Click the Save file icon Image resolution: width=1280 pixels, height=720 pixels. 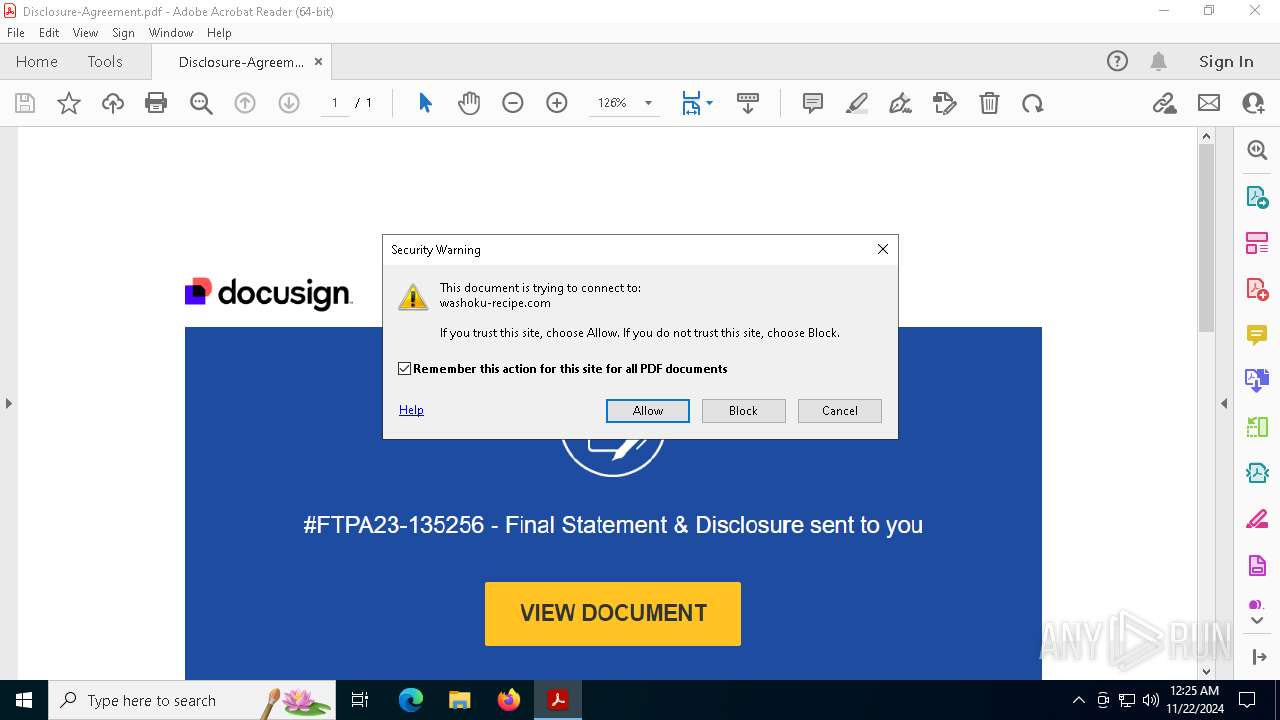[x=25, y=103]
